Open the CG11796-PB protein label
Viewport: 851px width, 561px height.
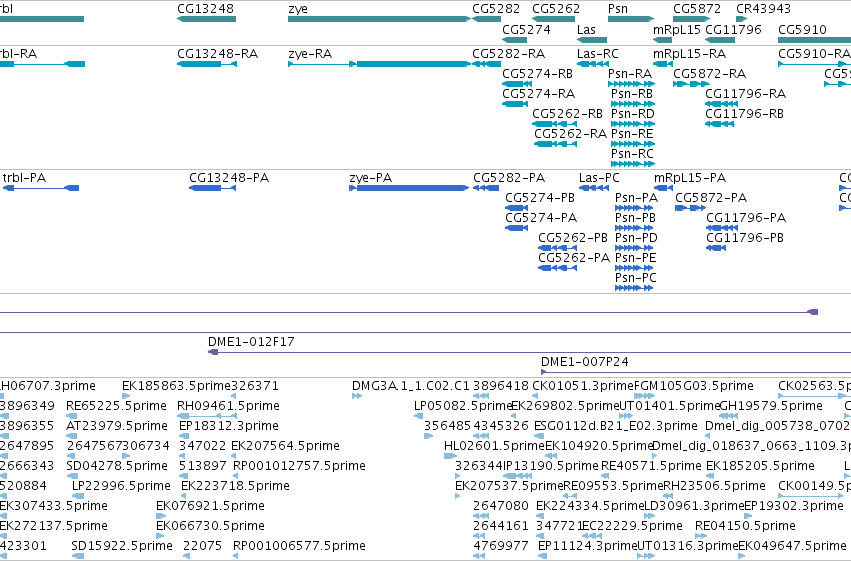click(x=745, y=238)
